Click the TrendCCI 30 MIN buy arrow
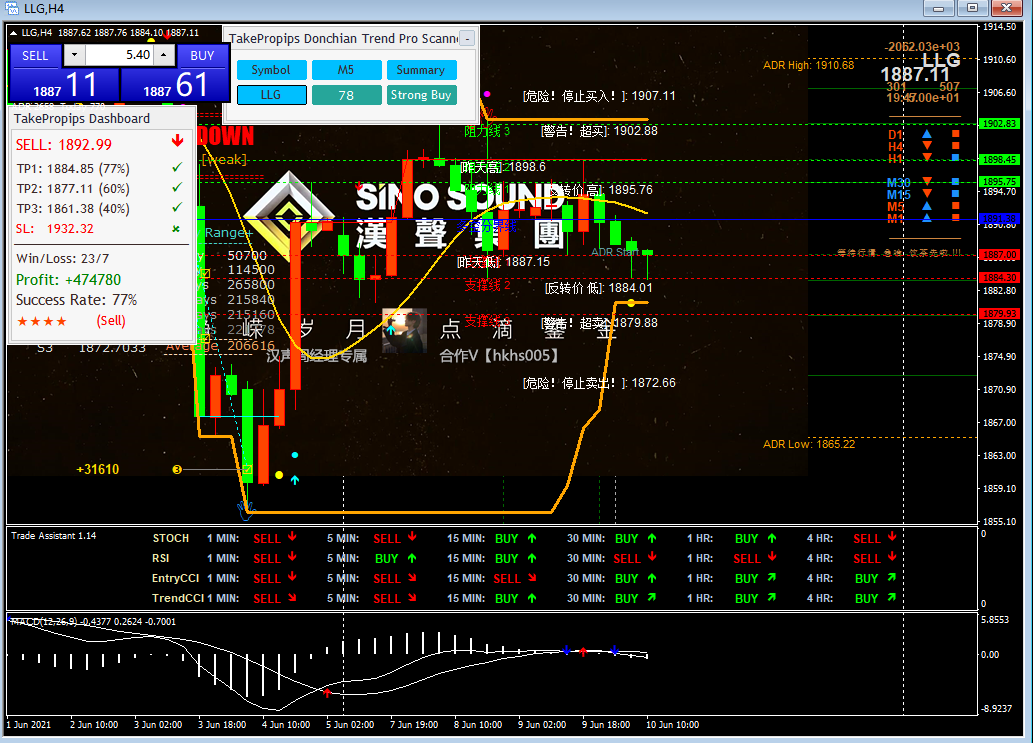This screenshot has height=743, width=1033. (652, 597)
